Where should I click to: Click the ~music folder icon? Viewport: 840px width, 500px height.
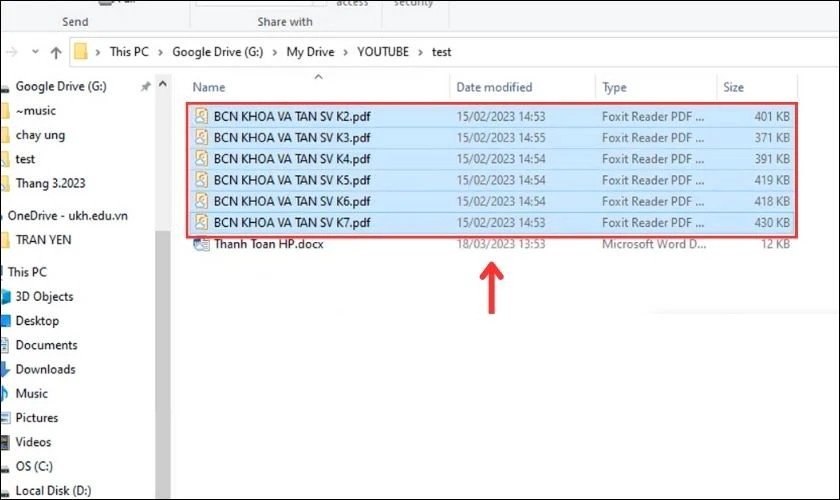click(5, 111)
